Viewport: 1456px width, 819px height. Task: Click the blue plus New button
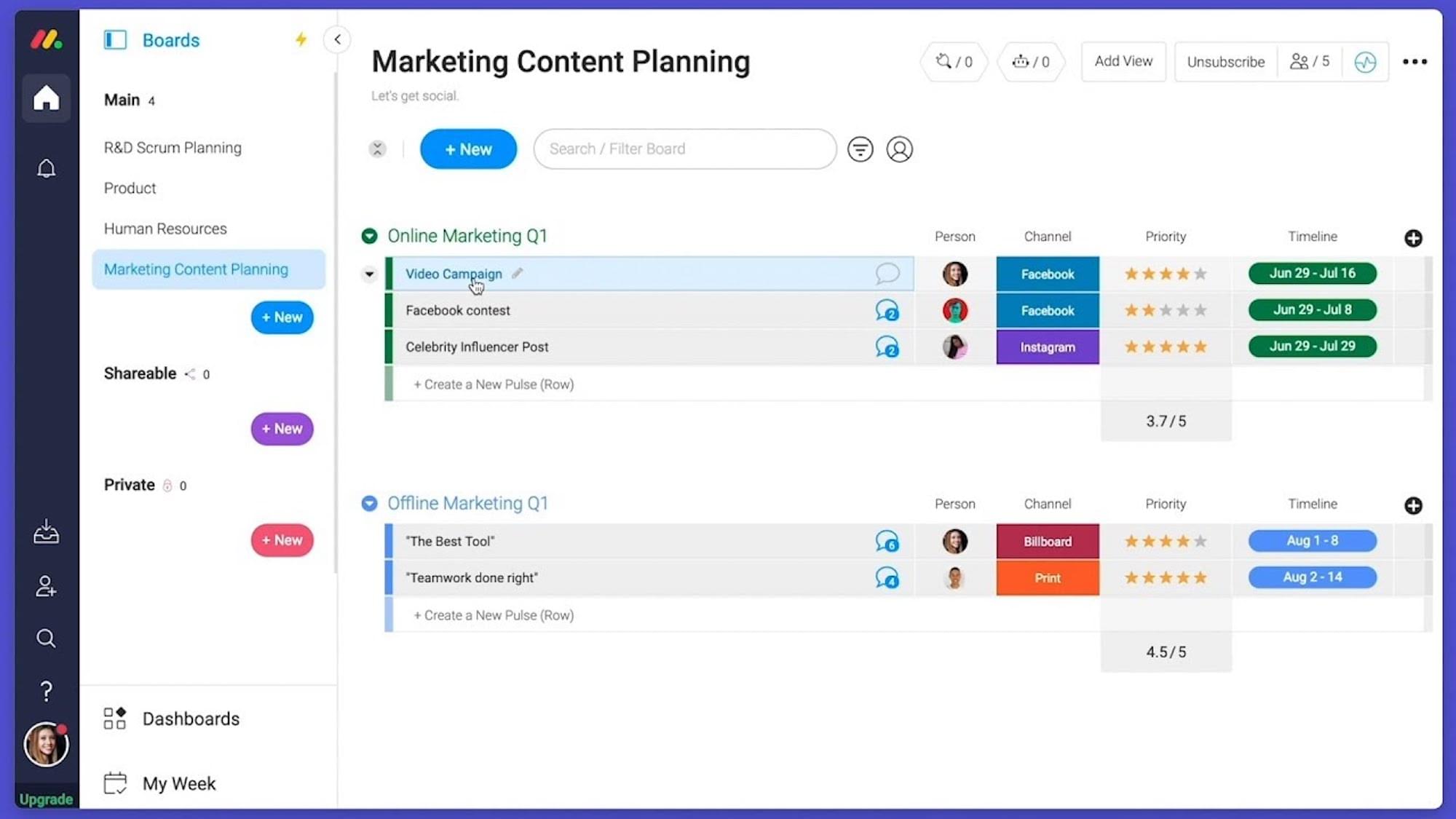pyautogui.click(x=467, y=148)
